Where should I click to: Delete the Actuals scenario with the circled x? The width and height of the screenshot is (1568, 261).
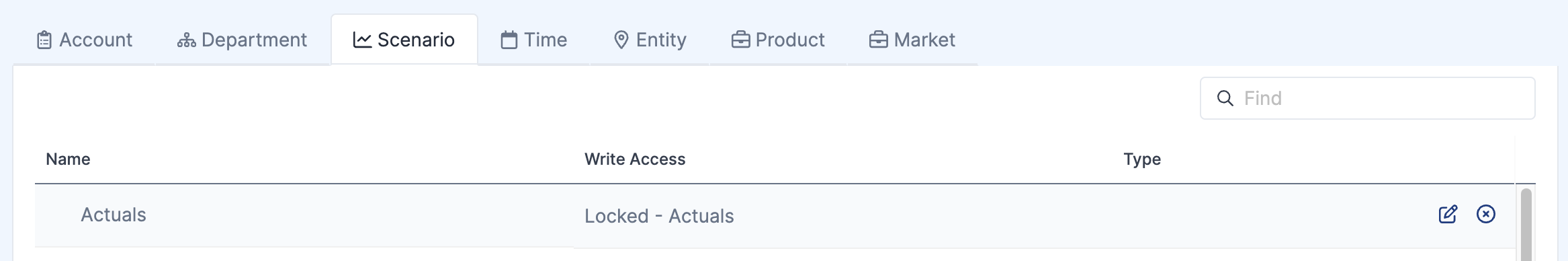[1486, 214]
